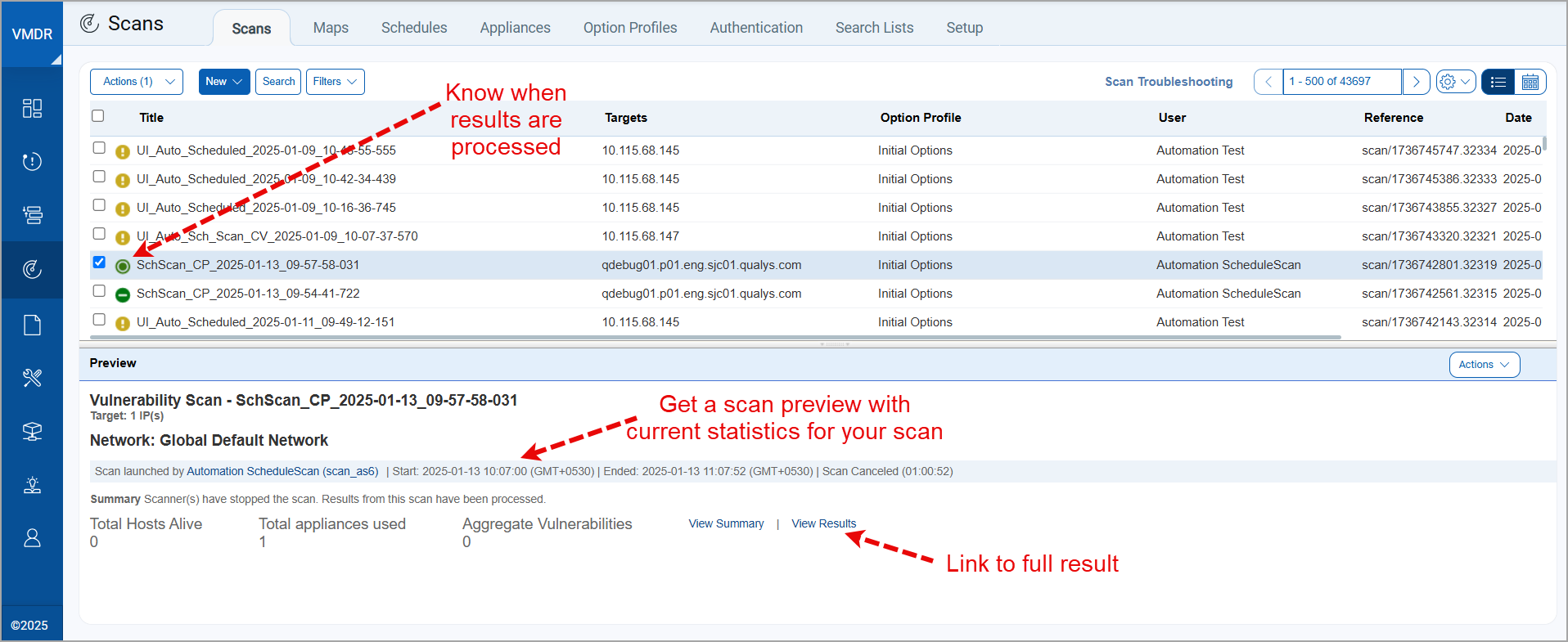
Task: Select the UI_Auto_Sch_Scan_CV row checkbox
Action: click(x=99, y=234)
